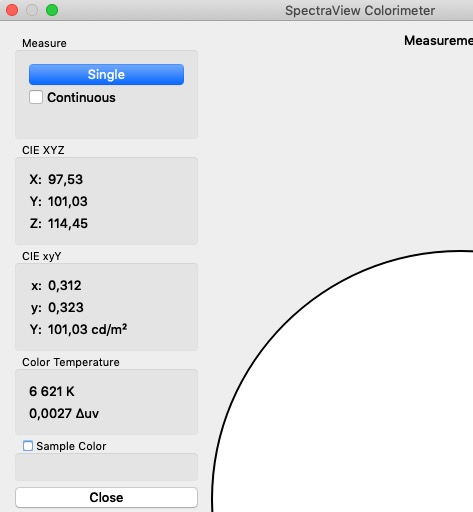The height and width of the screenshot is (512, 473).
Task: Select the X value 97,53
Action: pos(65,179)
